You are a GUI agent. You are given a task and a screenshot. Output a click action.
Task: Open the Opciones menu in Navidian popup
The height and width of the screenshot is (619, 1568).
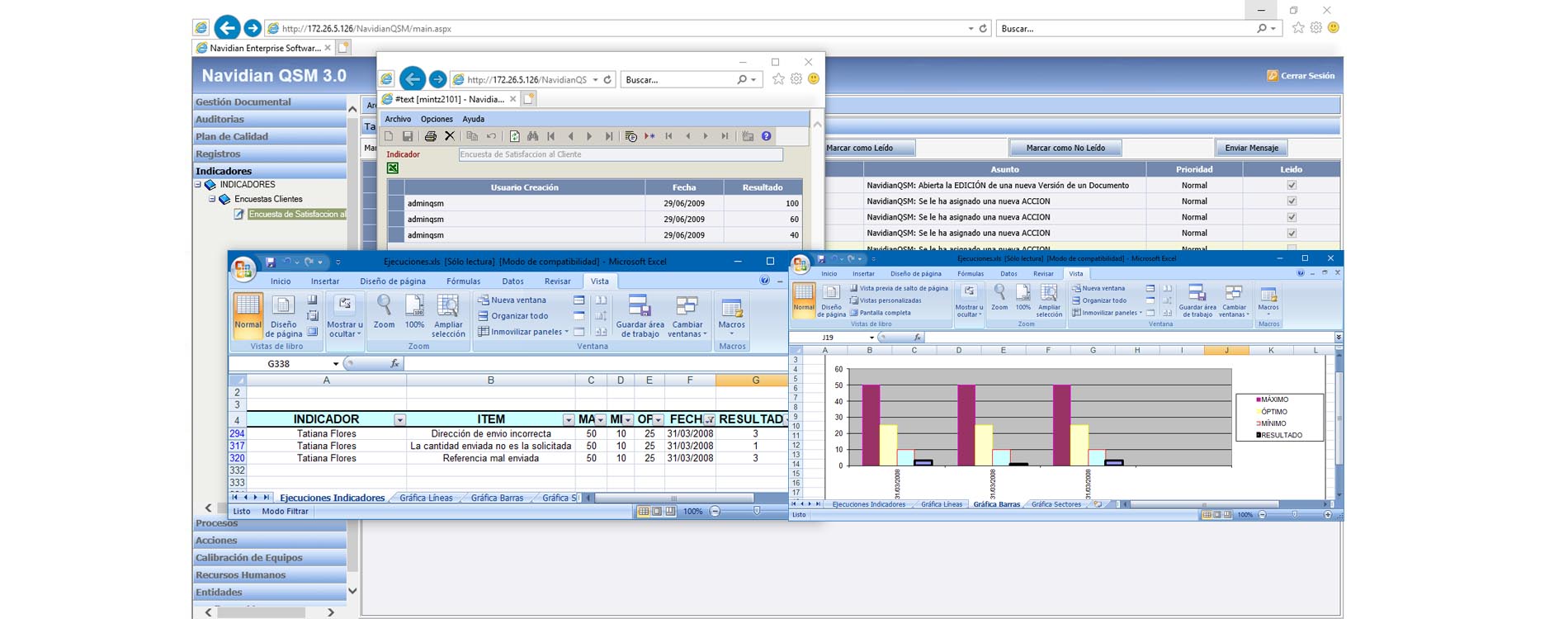coord(437,119)
